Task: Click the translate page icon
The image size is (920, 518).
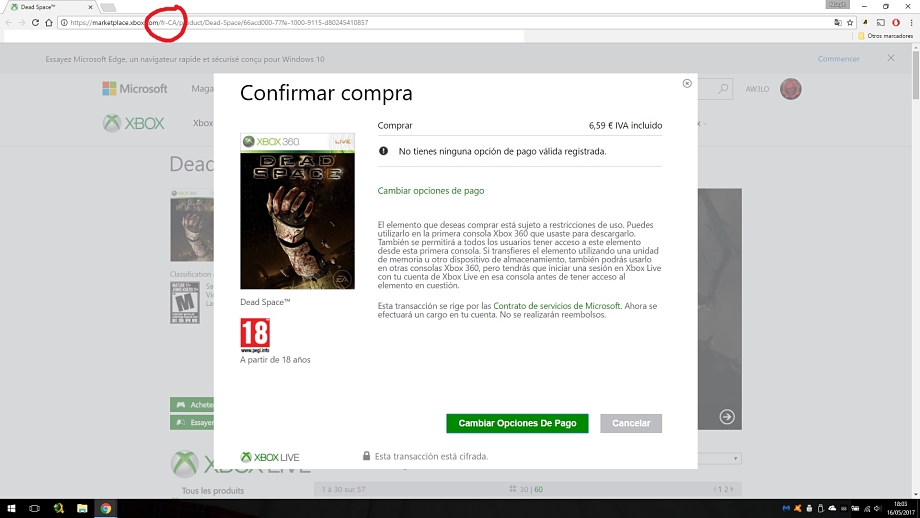Action: point(838,22)
